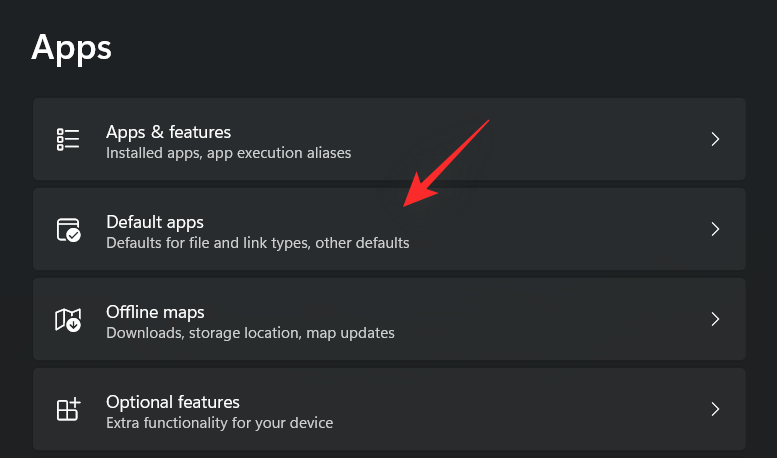The image size is (777, 458).
Task: Click the Optional features grid-plus icon
Action: click(68, 409)
